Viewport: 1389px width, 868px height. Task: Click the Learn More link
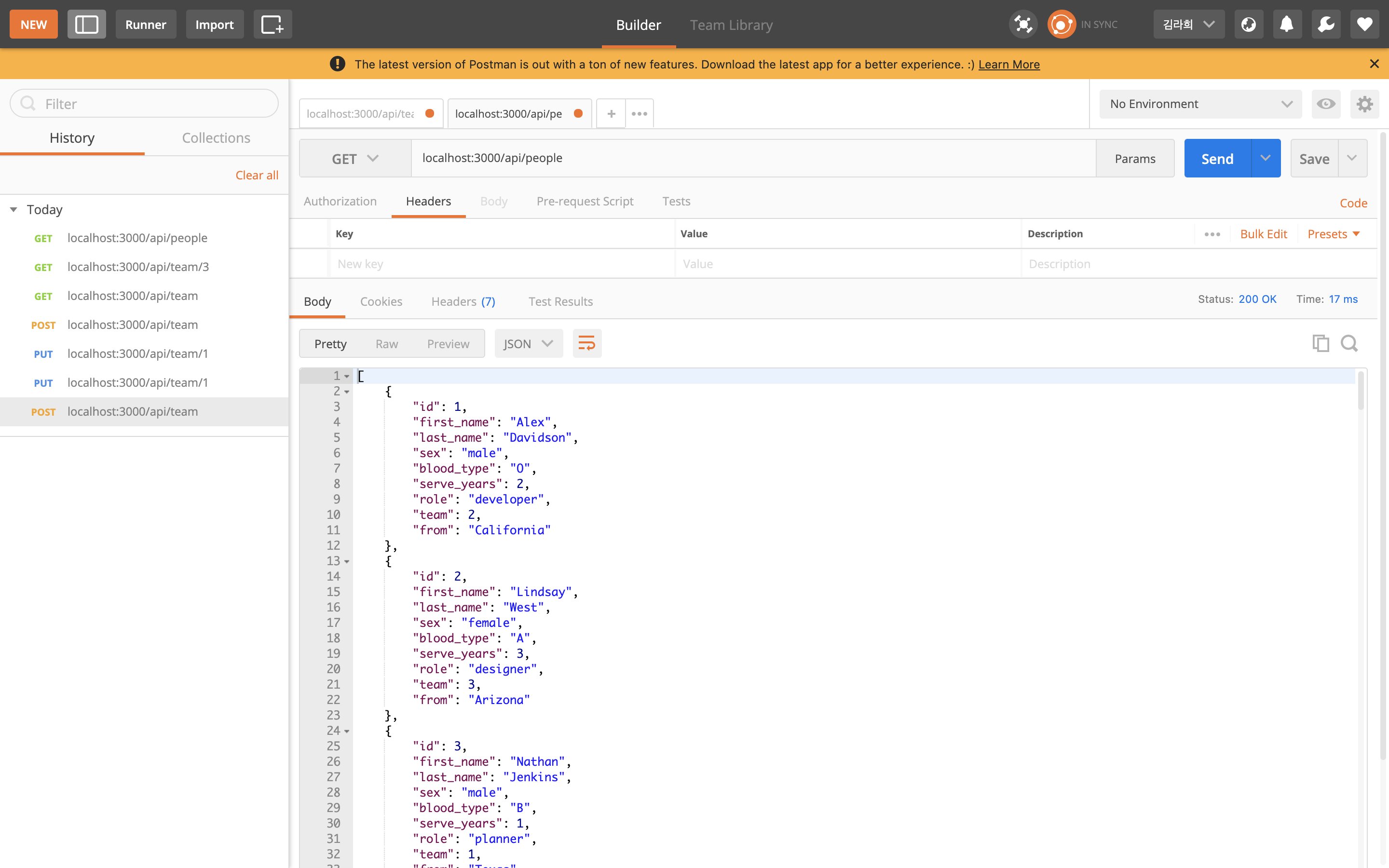[1008, 64]
